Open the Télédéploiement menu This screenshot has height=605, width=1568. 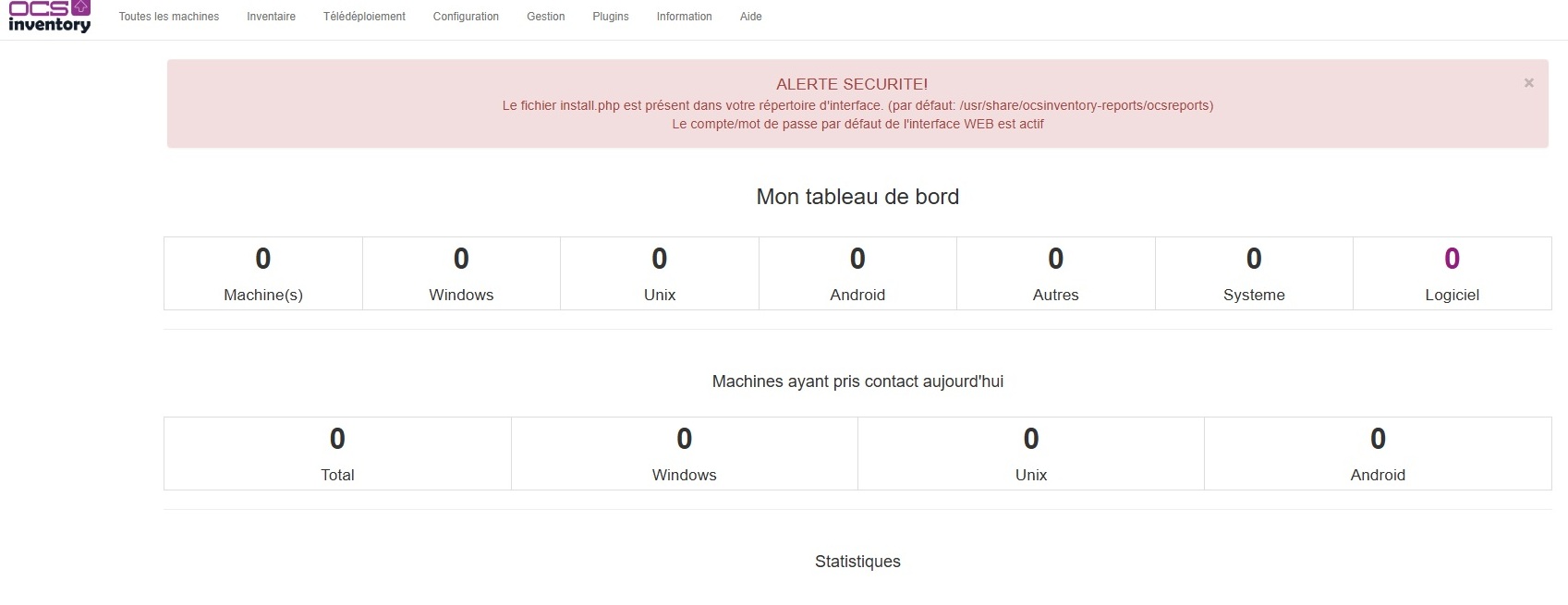pyautogui.click(x=363, y=16)
